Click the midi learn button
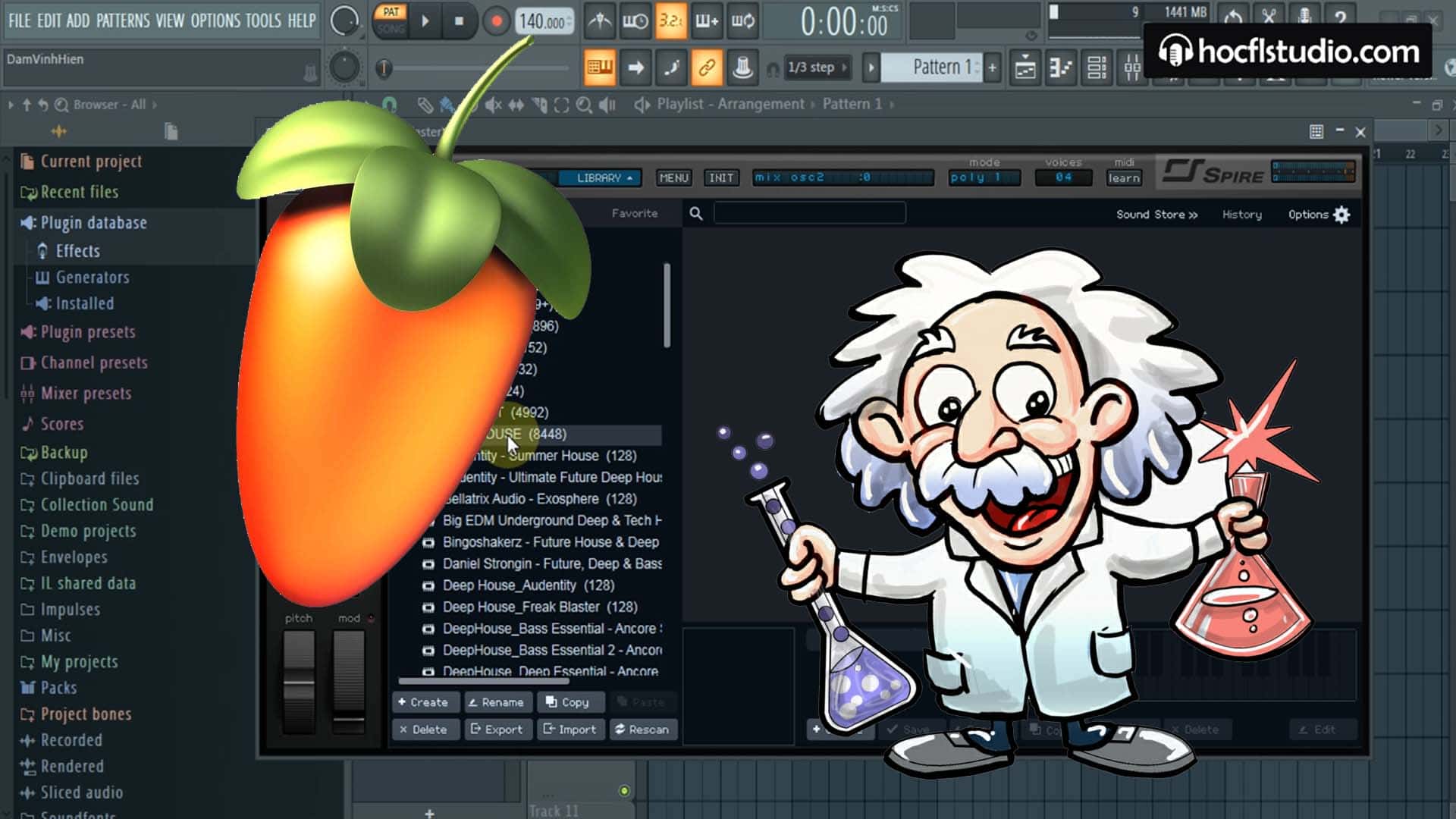 1124,177
